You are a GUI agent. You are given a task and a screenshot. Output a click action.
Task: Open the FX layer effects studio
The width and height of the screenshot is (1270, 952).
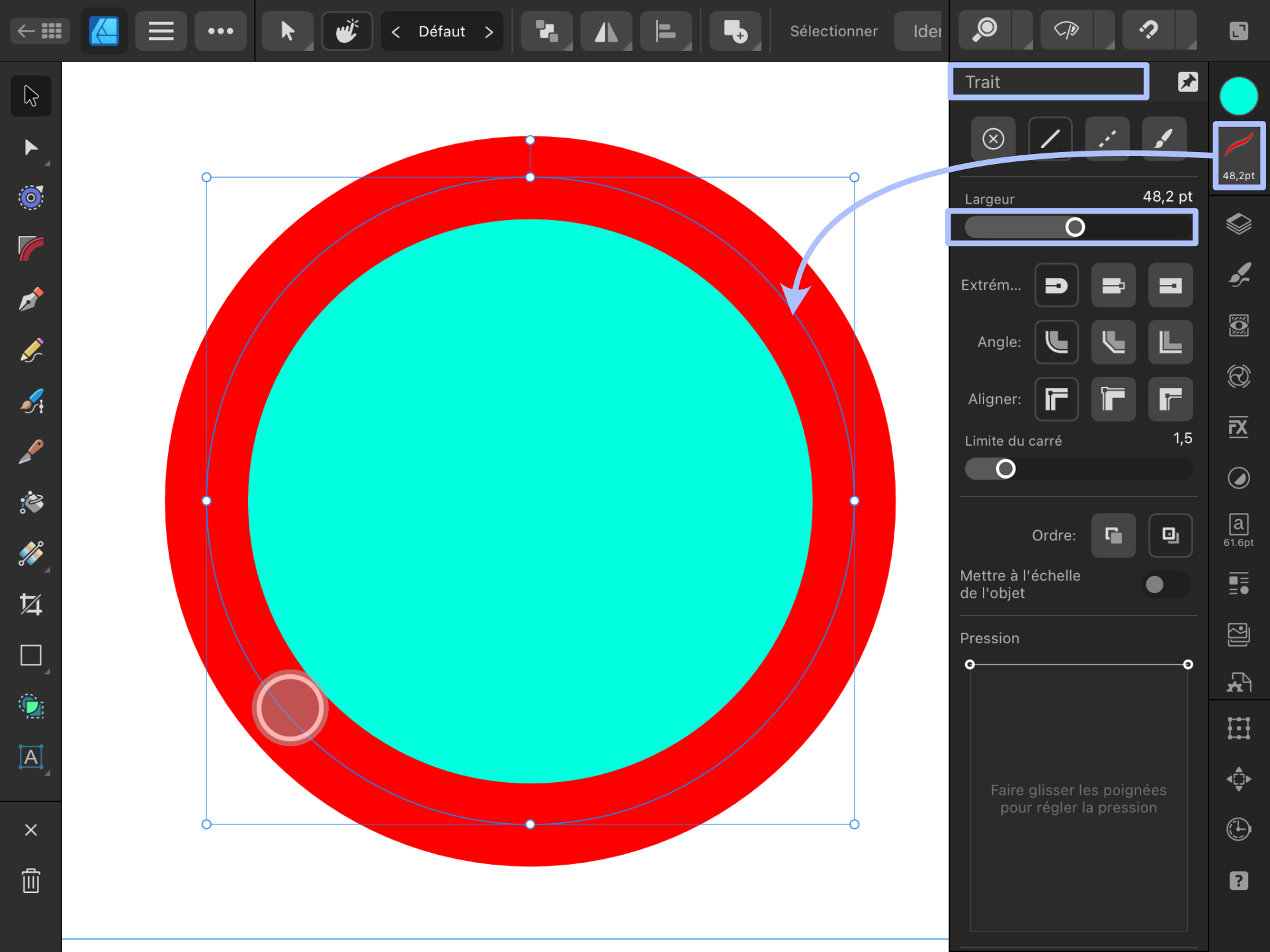(x=1238, y=427)
